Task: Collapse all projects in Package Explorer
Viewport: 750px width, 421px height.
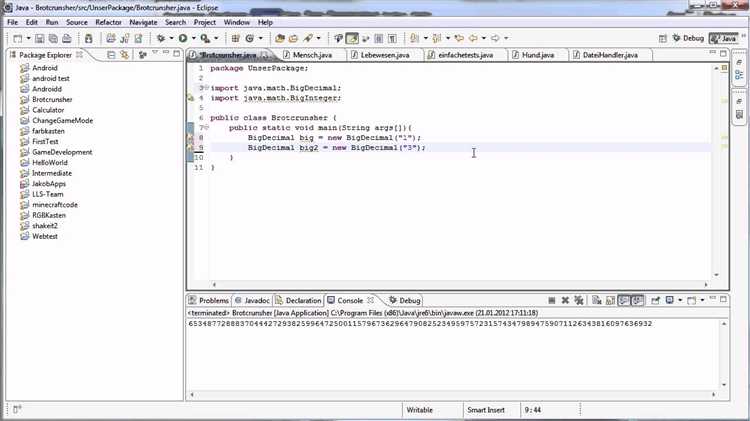Action: coord(112,55)
